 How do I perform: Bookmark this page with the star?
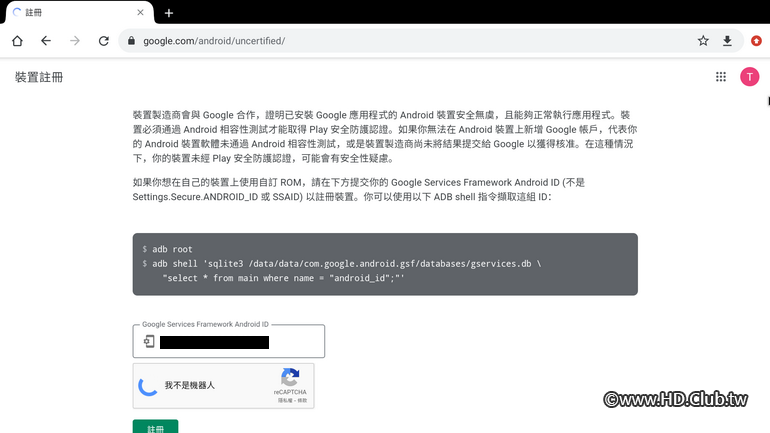(703, 41)
